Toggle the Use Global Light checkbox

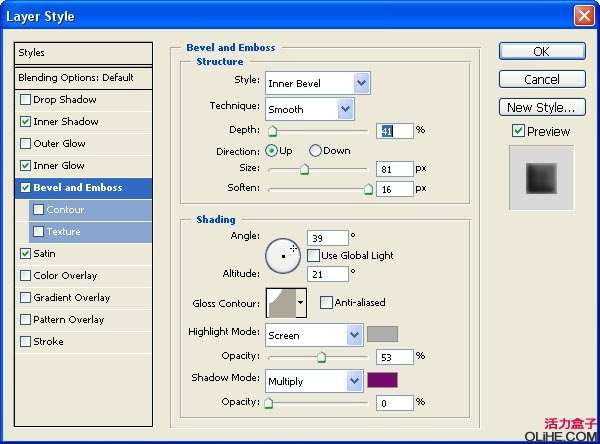click(313, 256)
